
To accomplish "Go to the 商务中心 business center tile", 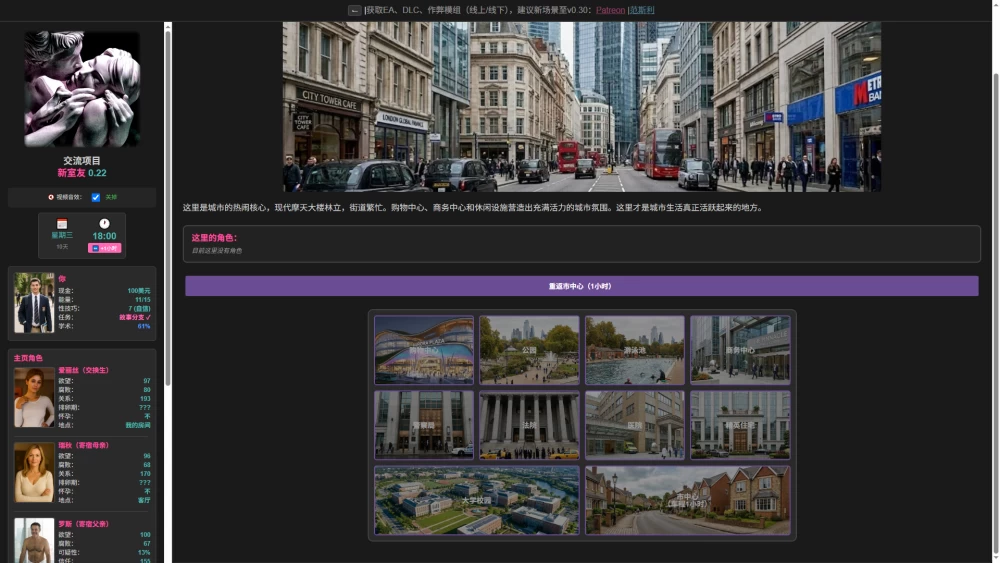I will tap(740, 350).
